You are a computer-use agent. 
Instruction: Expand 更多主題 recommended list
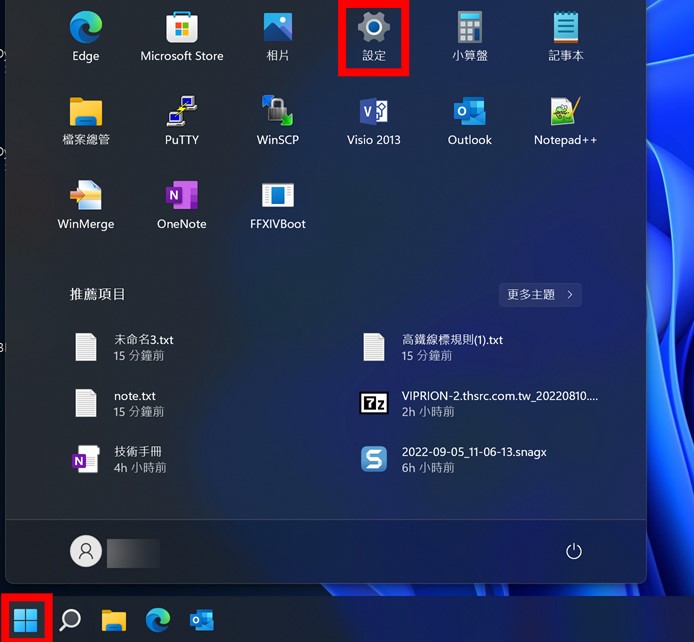pyautogui.click(x=540, y=295)
